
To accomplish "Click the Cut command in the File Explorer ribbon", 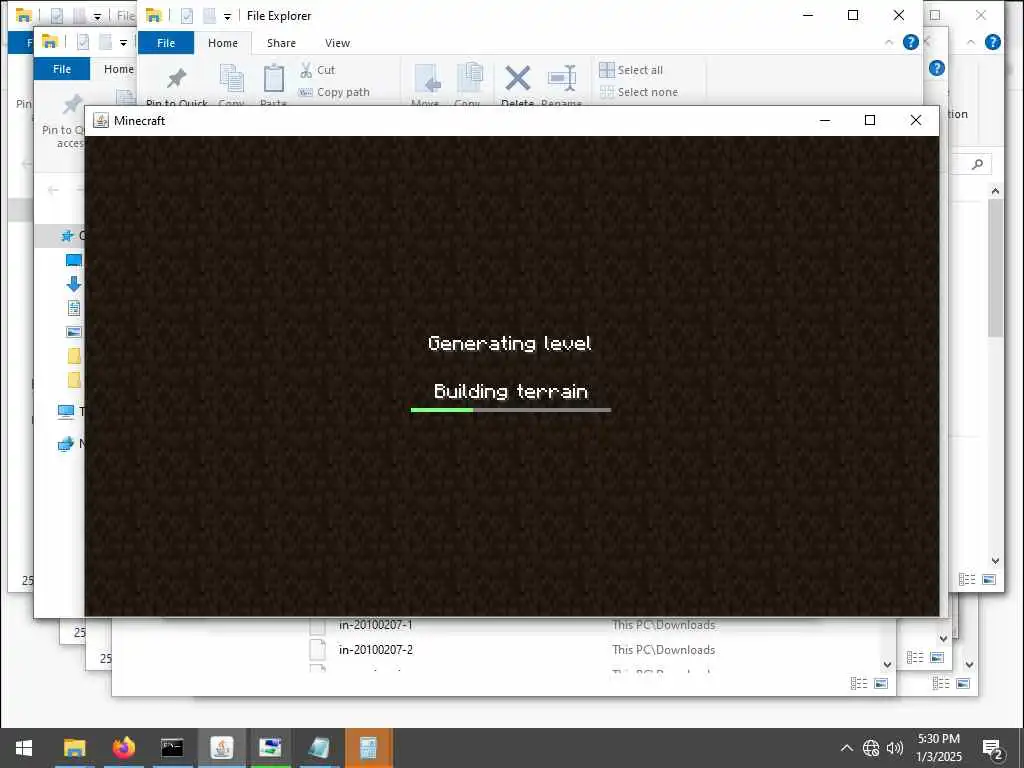I will click(x=317, y=70).
